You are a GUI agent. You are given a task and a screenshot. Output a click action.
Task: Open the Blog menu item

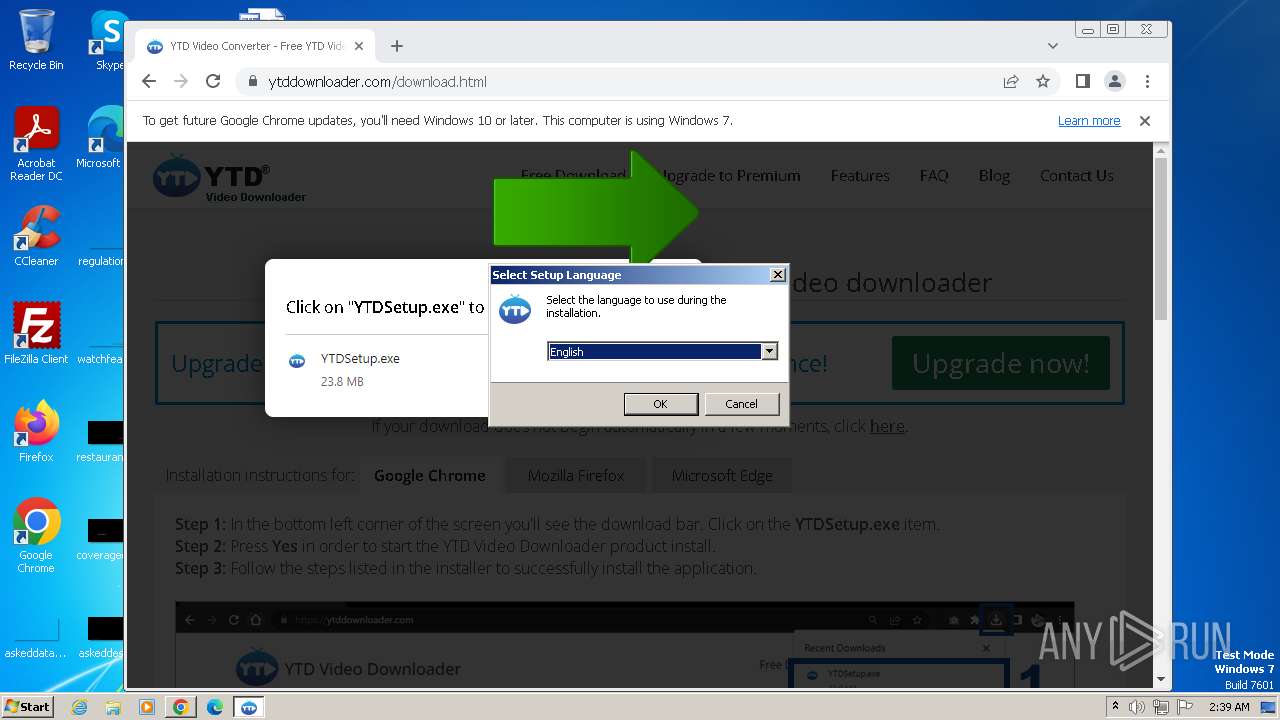click(x=994, y=176)
